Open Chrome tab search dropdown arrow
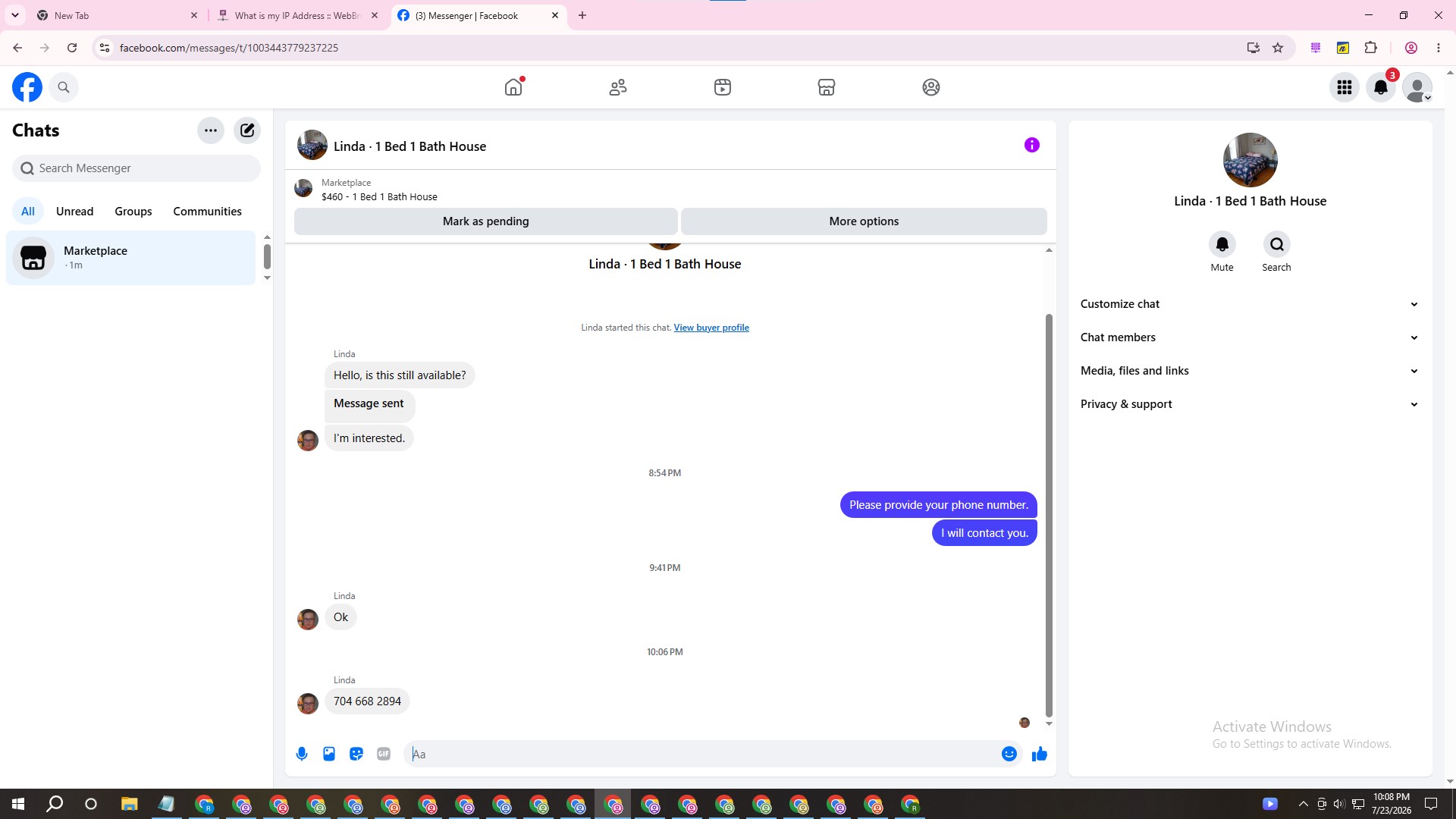The image size is (1456, 819). pyautogui.click(x=15, y=15)
